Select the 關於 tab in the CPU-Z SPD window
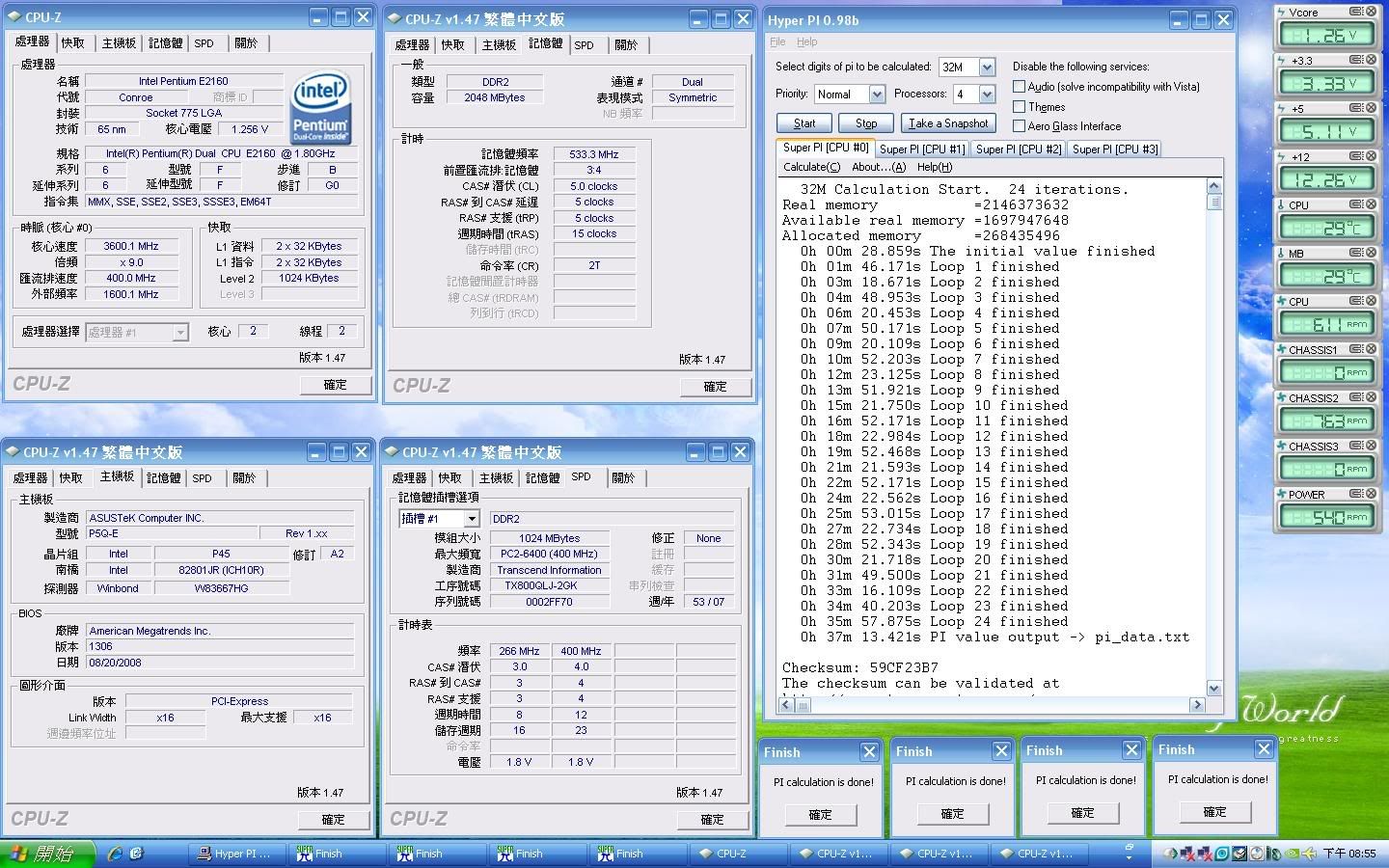The width and height of the screenshot is (1389, 868). pyautogui.click(x=623, y=477)
